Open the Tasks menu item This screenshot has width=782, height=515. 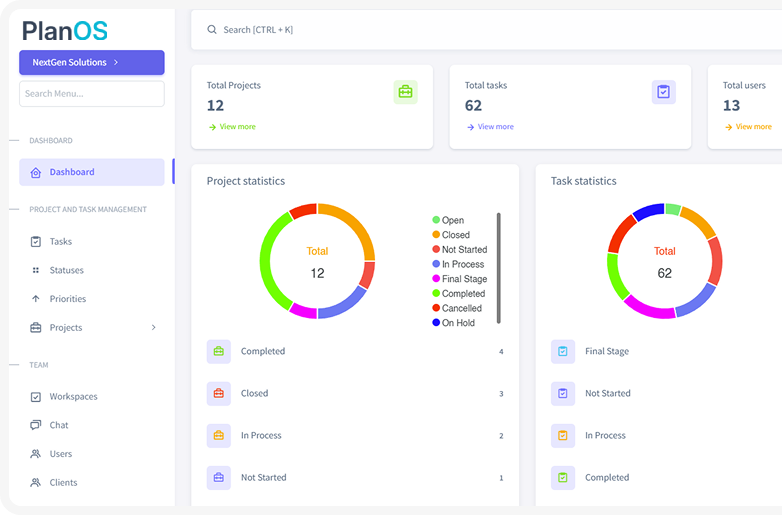61,242
